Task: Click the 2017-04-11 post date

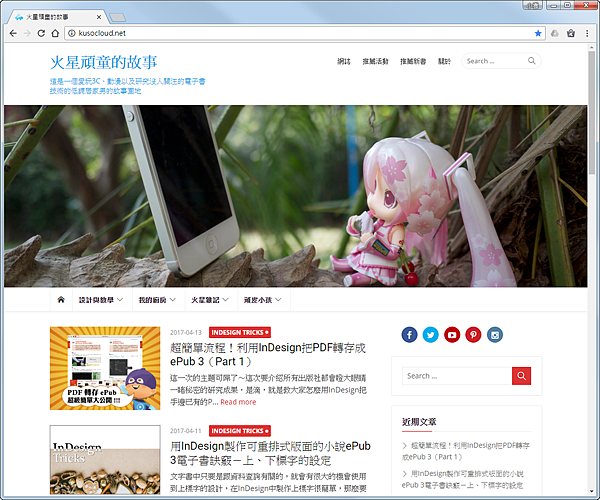Action: pyautogui.click(x=186, y=431)
